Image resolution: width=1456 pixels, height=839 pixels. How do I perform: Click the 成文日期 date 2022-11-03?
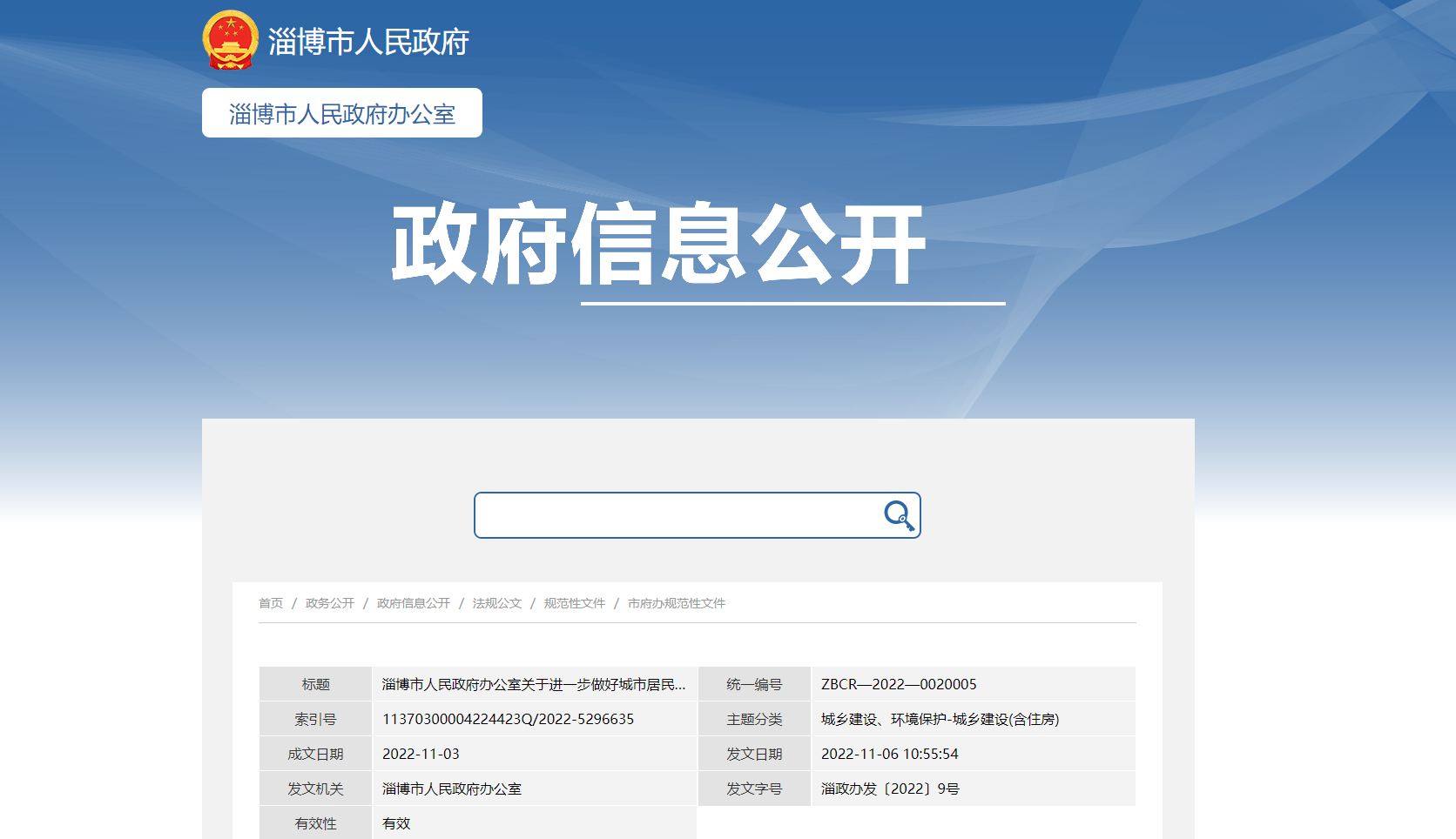click(x=424, y=754)
